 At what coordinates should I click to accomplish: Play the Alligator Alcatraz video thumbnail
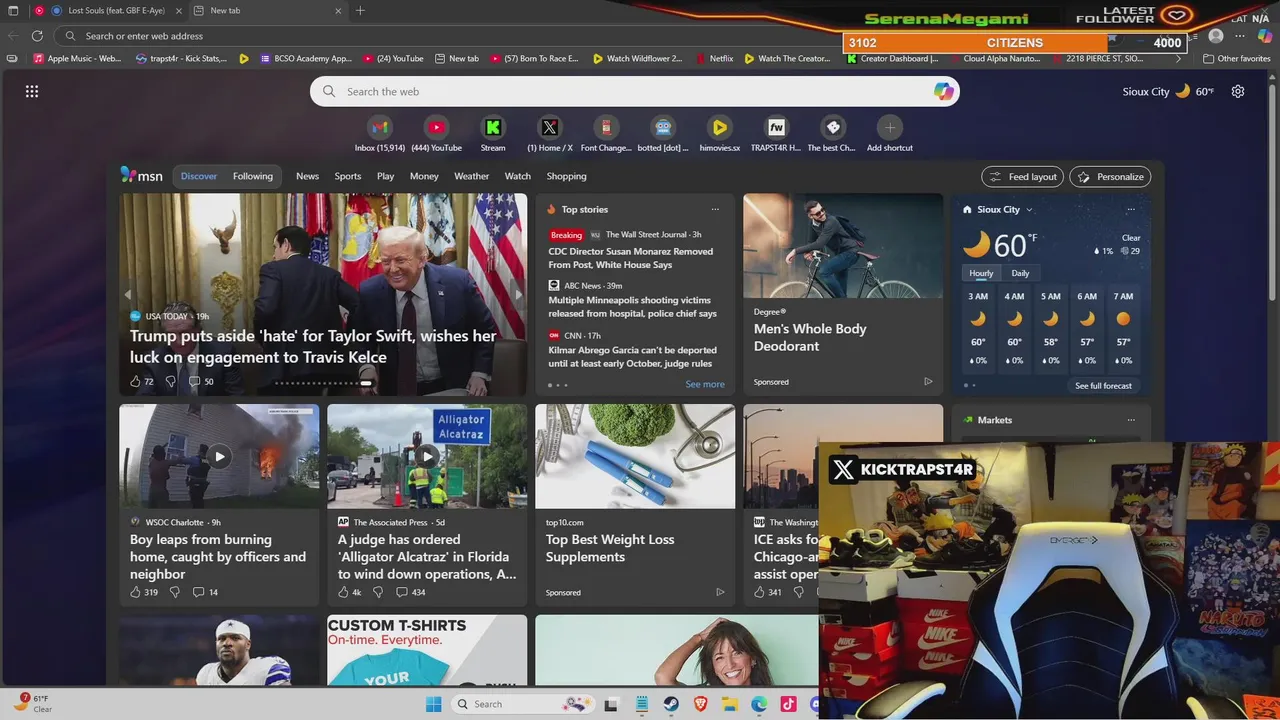(427, 456)
